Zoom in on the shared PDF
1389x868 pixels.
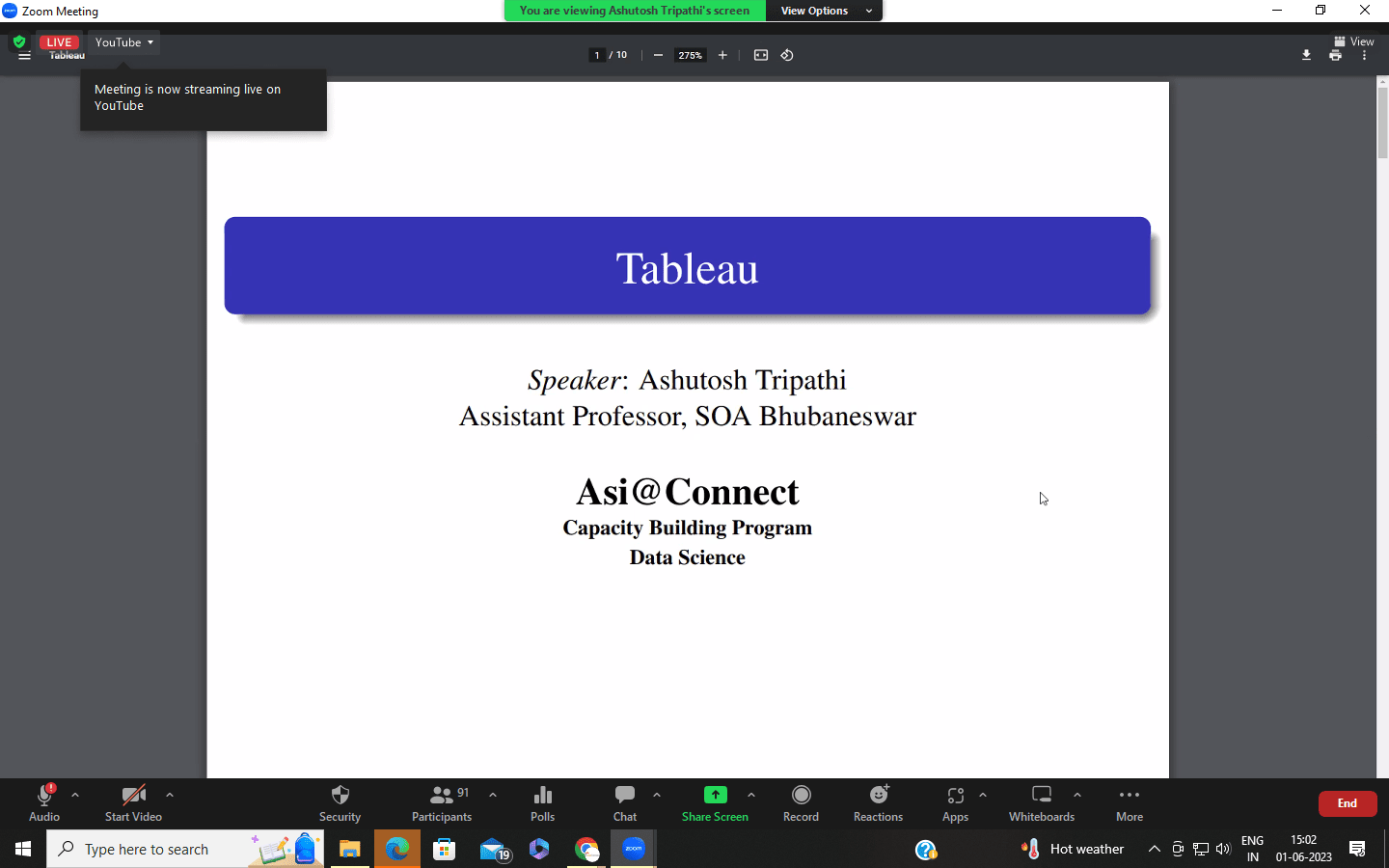pyautogui.click(x=722, y=55)
